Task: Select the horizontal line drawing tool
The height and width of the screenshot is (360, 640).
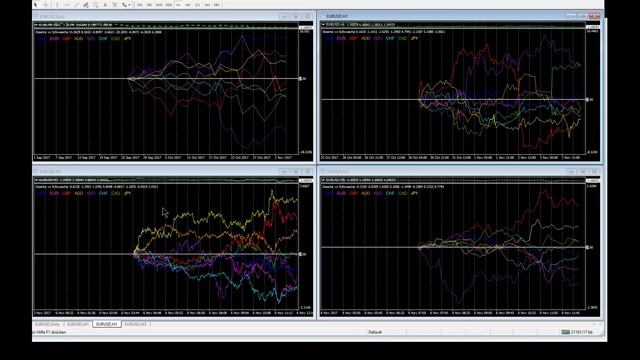Action: pos(67,5)
